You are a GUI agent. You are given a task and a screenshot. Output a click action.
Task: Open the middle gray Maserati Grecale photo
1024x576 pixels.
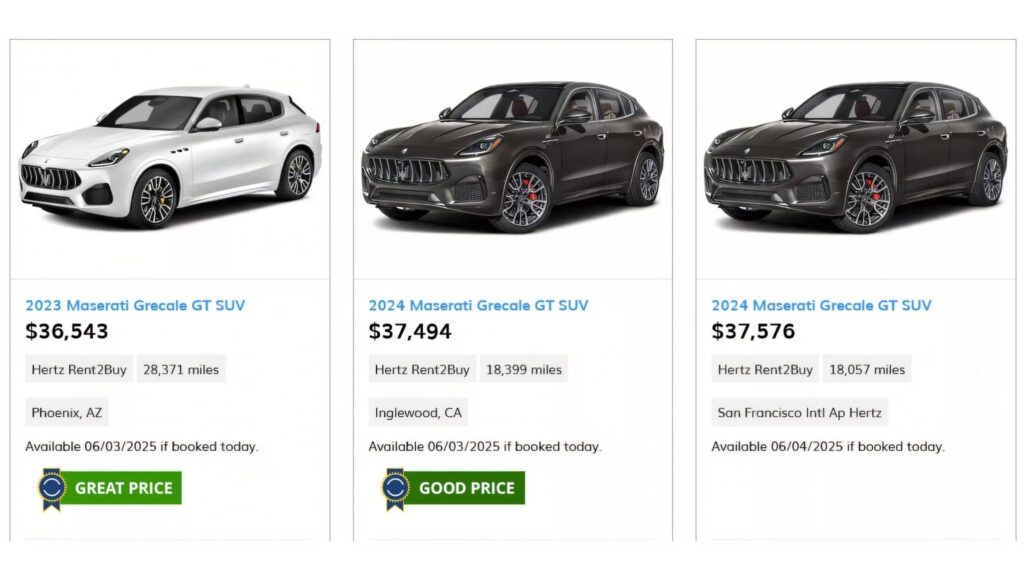(x=513, y=159)
